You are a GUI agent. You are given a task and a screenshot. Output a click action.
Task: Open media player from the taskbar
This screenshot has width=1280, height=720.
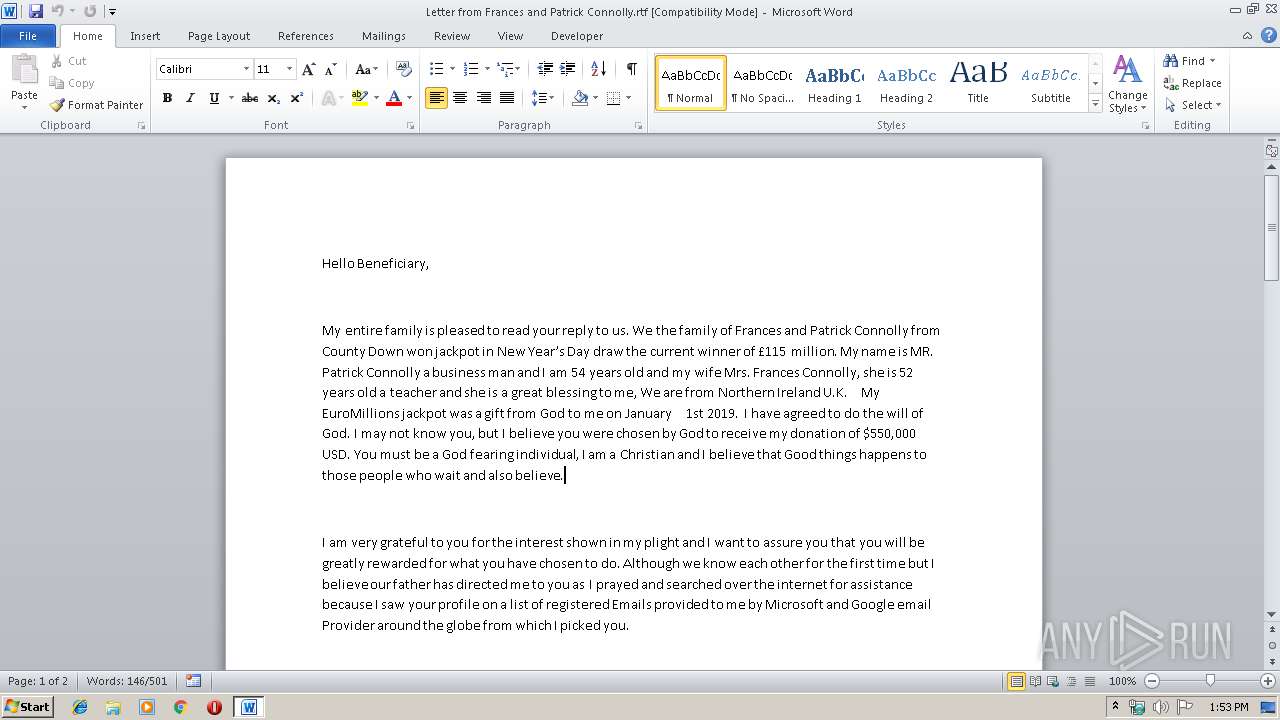147,707
